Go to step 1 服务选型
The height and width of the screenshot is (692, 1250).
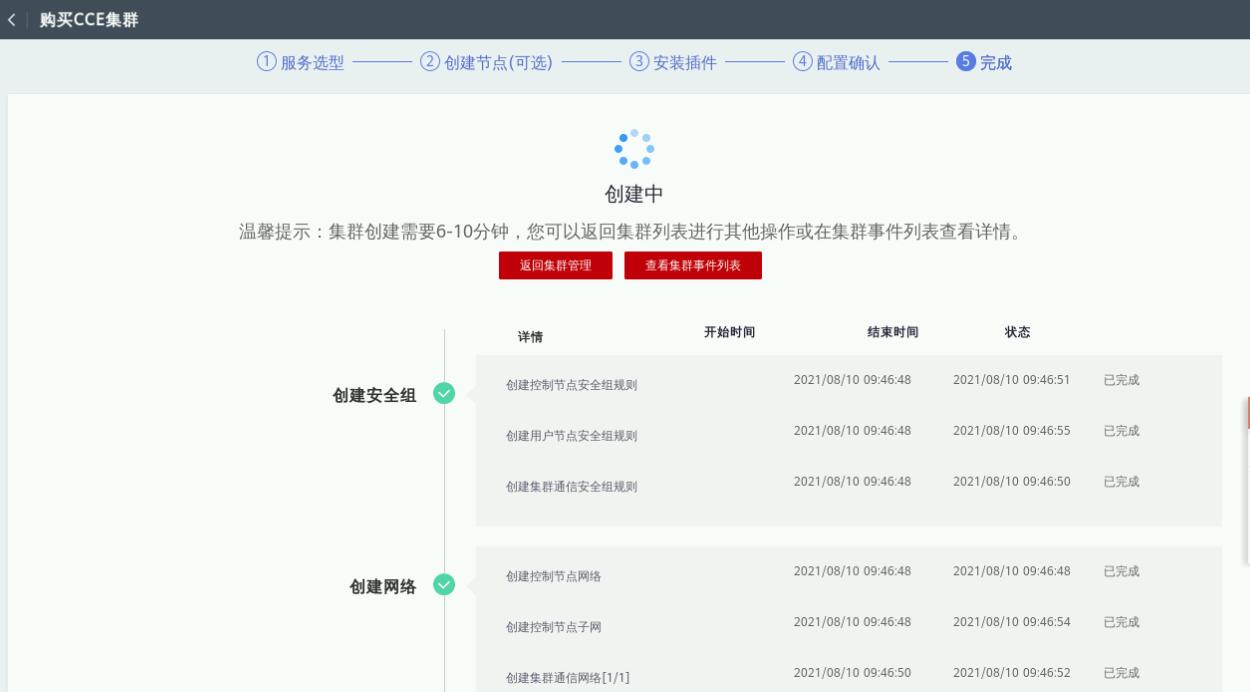point(300,62)
